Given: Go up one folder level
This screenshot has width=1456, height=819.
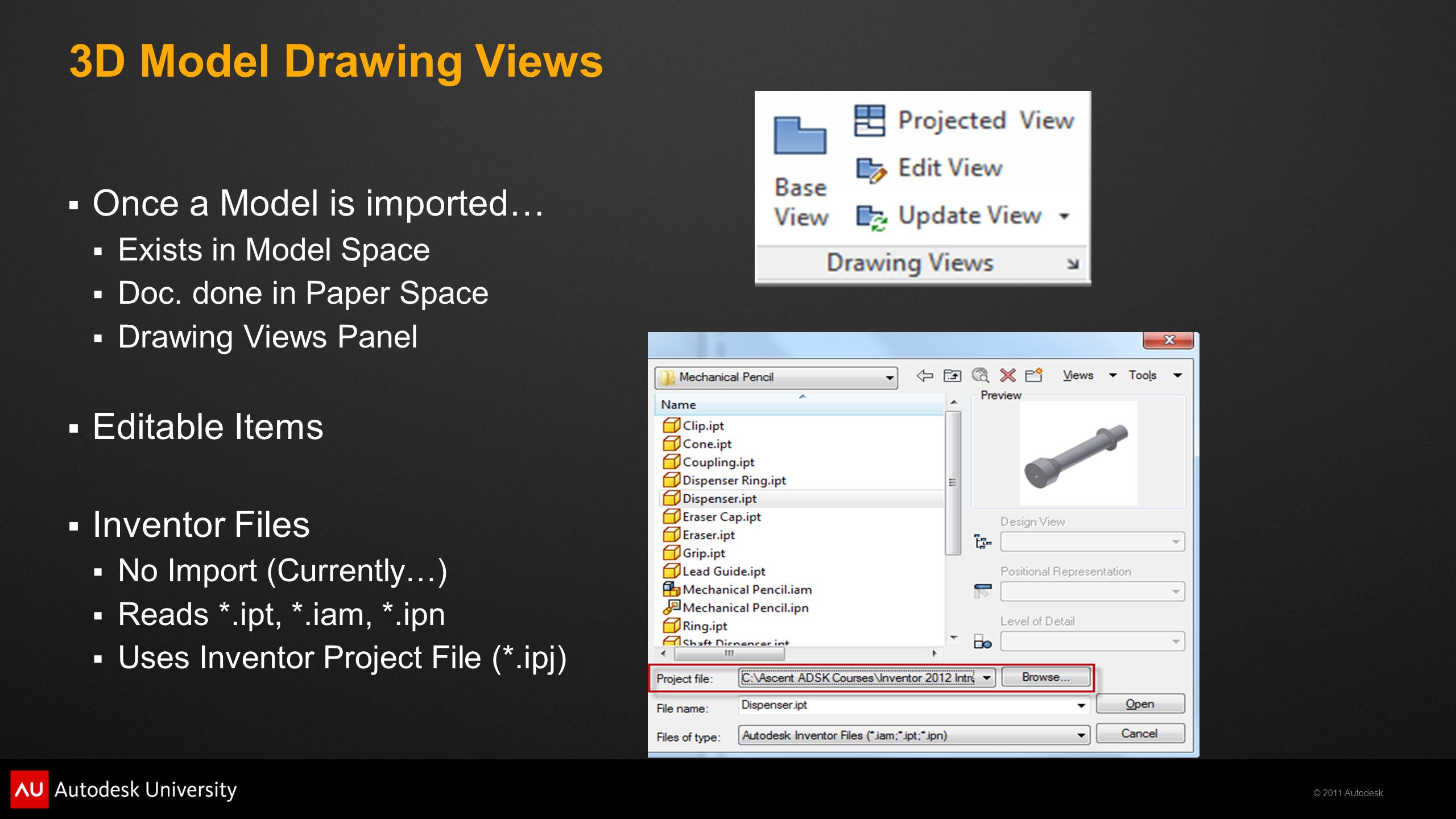Looking at the screenshot, I should coord(953,375).
